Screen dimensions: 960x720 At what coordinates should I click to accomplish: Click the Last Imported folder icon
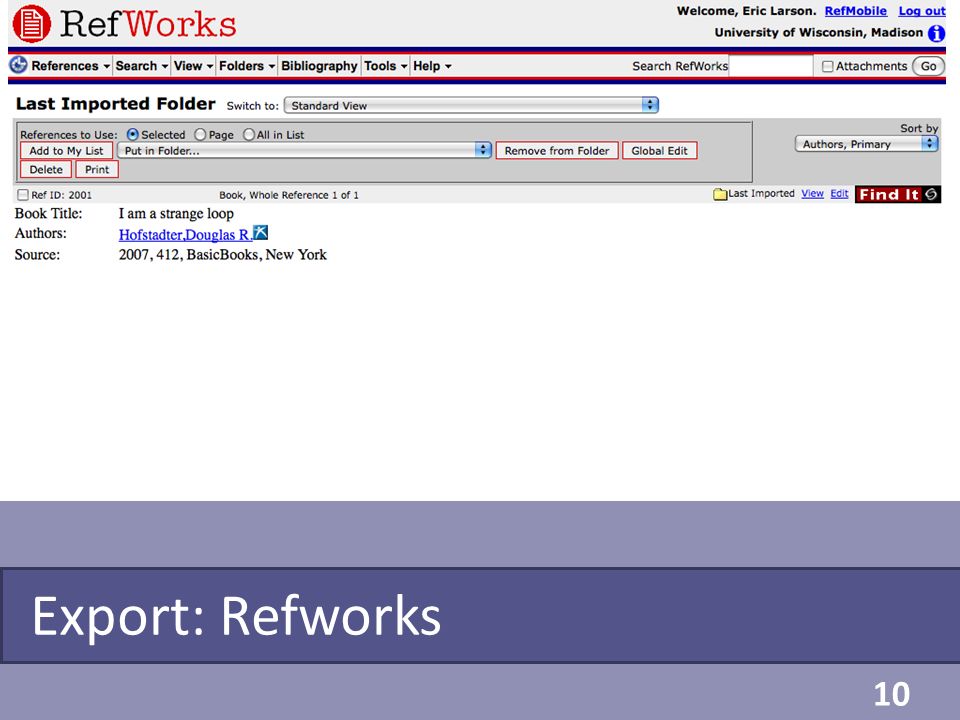[720, 194]
